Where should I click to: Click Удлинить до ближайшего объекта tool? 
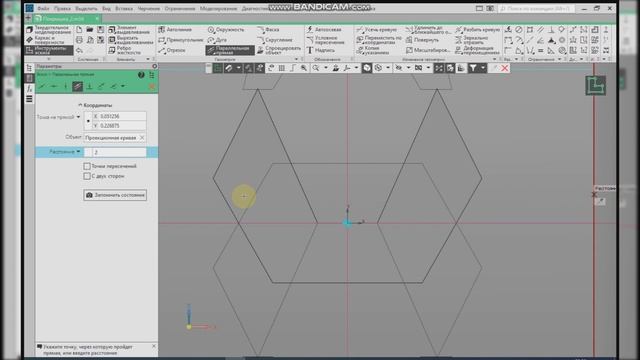coord(428,30)
